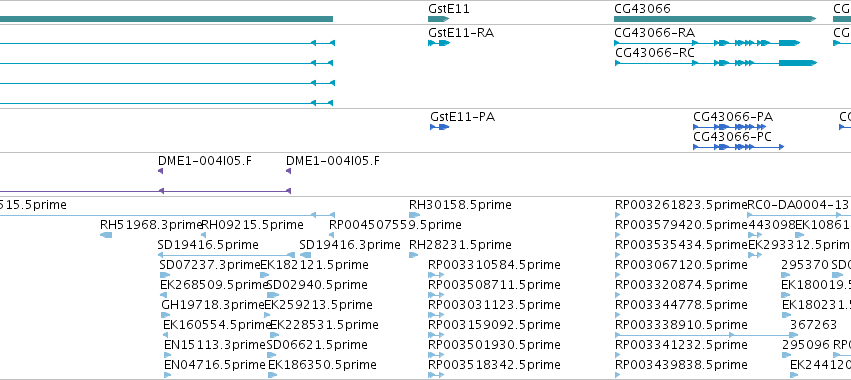Click the RH51968.3prime EST glyph
This screenshot has width=851, height=380.
coord(106,235)
